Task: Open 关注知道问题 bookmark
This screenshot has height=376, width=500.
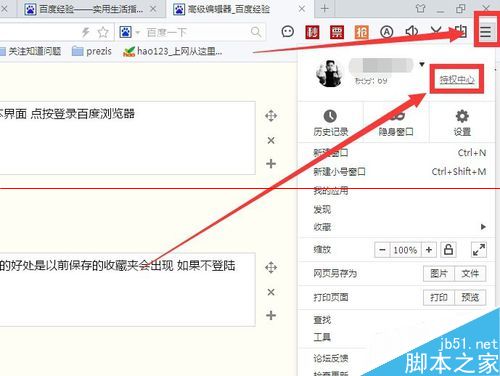Action: coord(30,51)
